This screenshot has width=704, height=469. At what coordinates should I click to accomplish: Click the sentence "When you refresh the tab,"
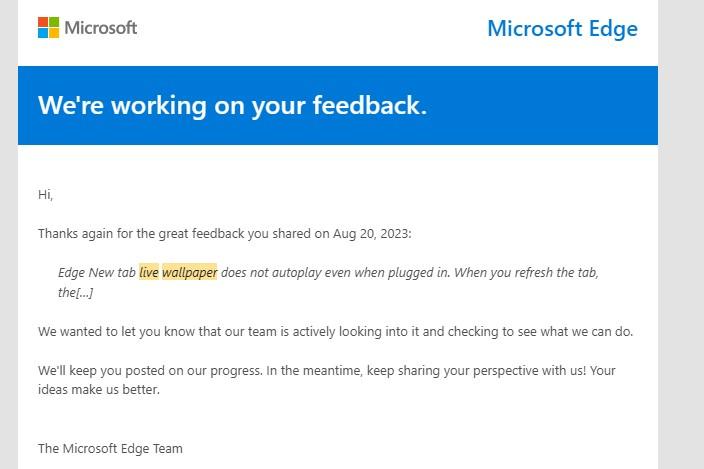click(x=526, y=272)
